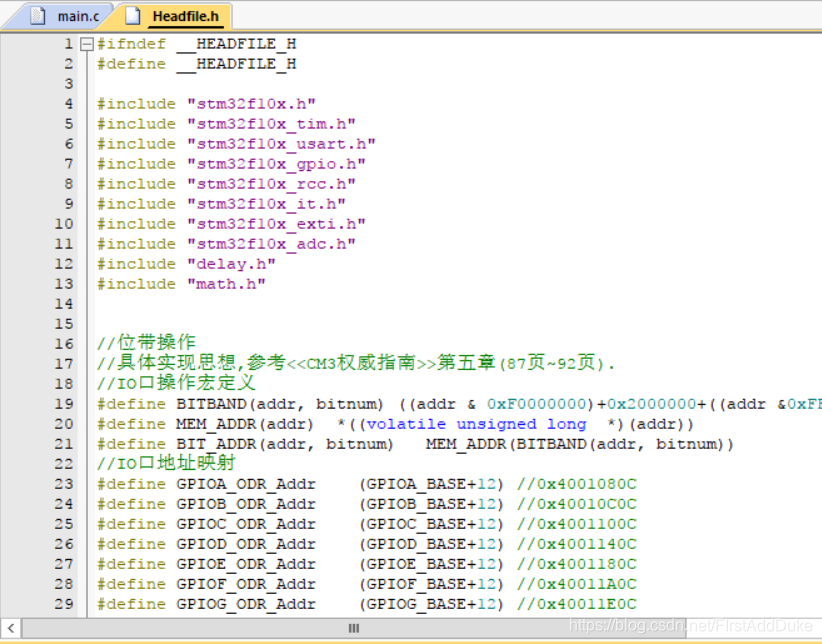Click on "delay.h" include text

231,264
